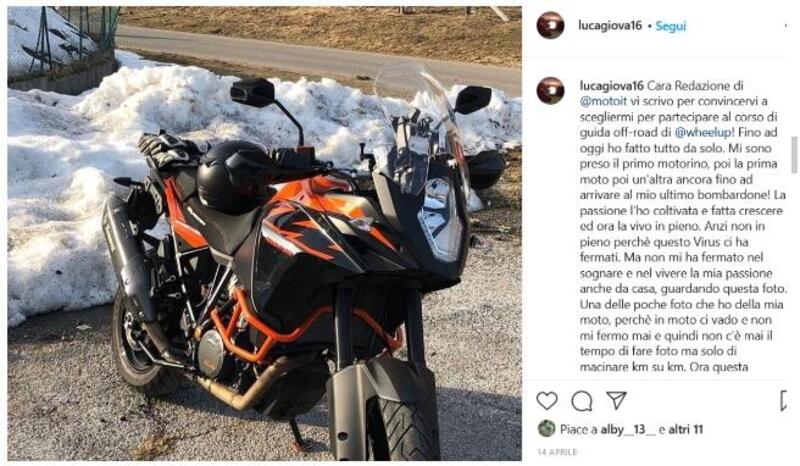Viewport: 800px width, 466px height.
Task: Click the caption scrollbar thumb
Action: pyautogui.click(x=794, y=155)
